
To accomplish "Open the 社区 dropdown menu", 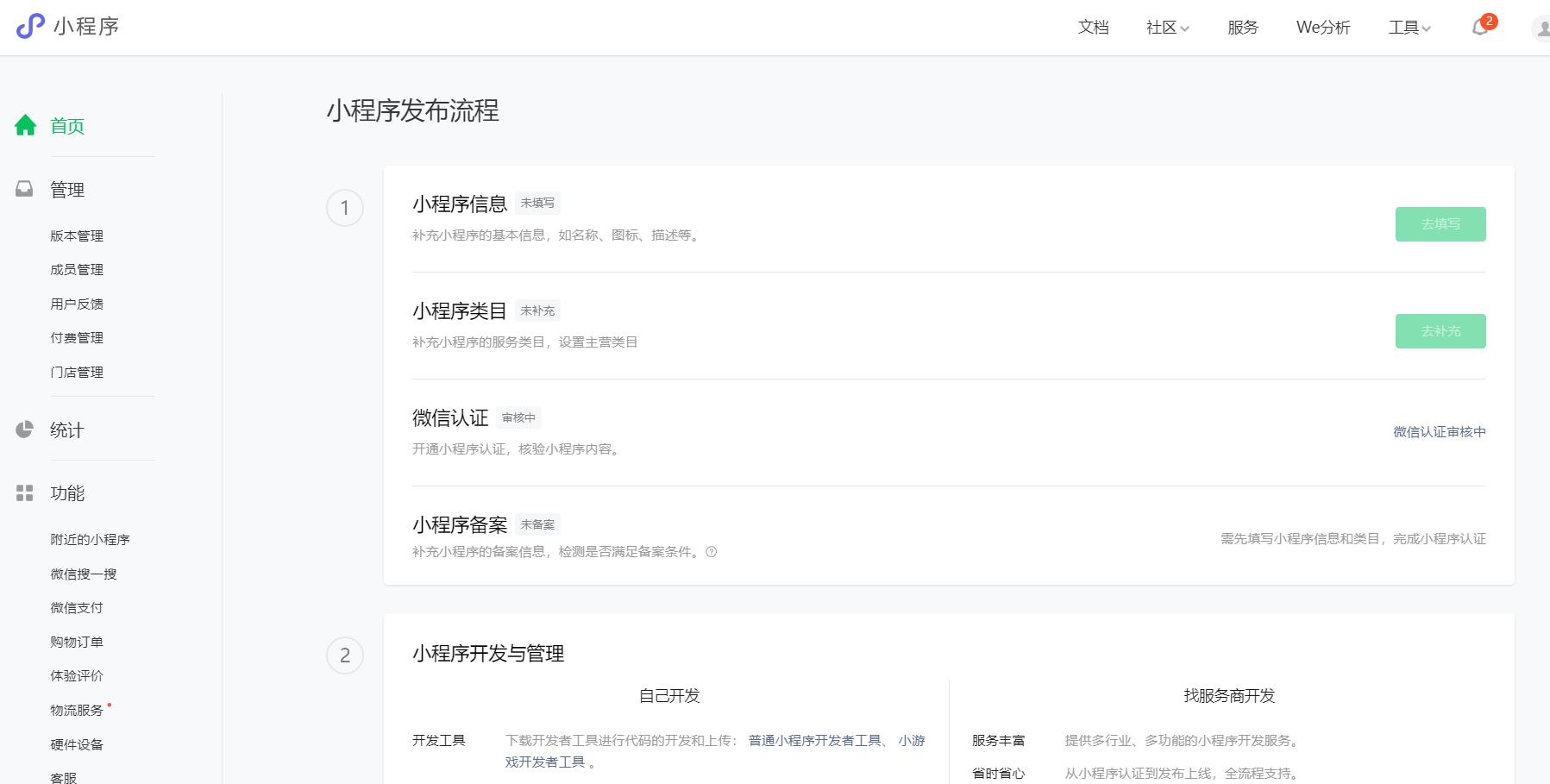I will [1166, 27].
